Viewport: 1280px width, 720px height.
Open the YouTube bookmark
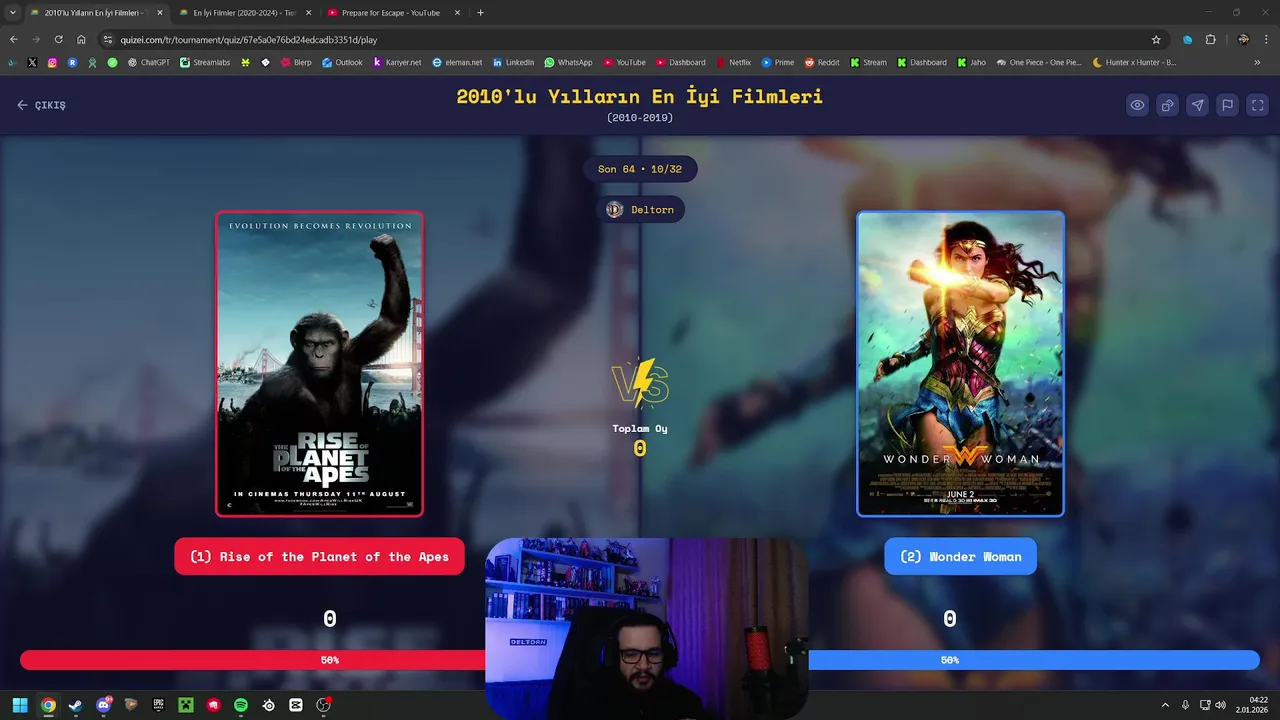(x=624, y=62)
